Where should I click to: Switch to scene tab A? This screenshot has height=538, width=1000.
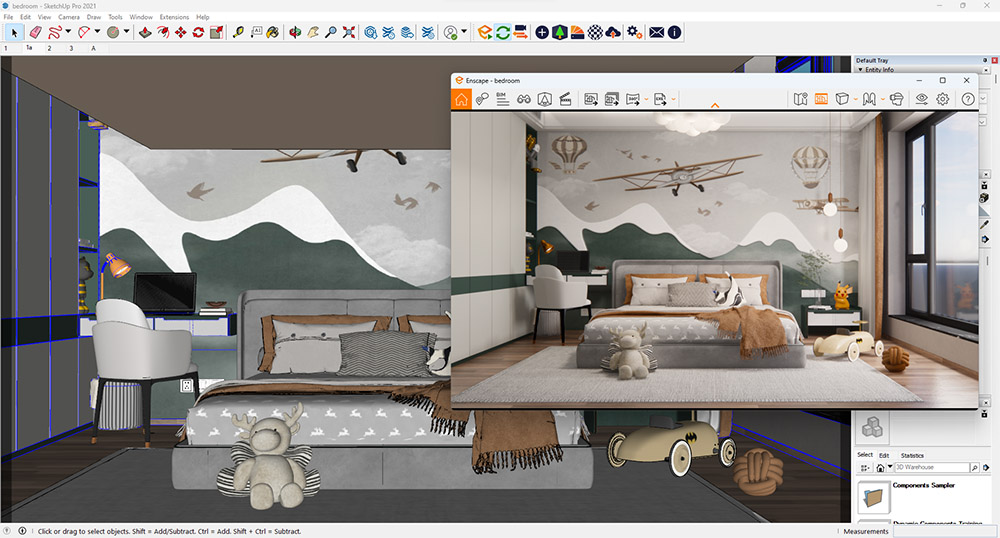click(x=93, y=48)
